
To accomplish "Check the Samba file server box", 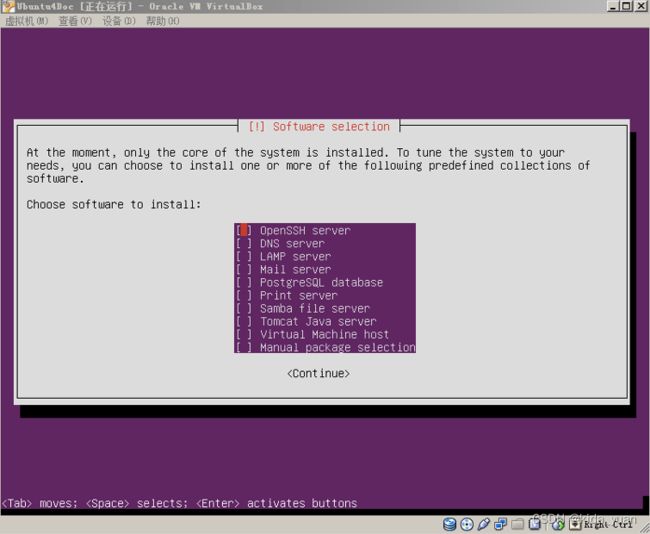I will (244, 309).
